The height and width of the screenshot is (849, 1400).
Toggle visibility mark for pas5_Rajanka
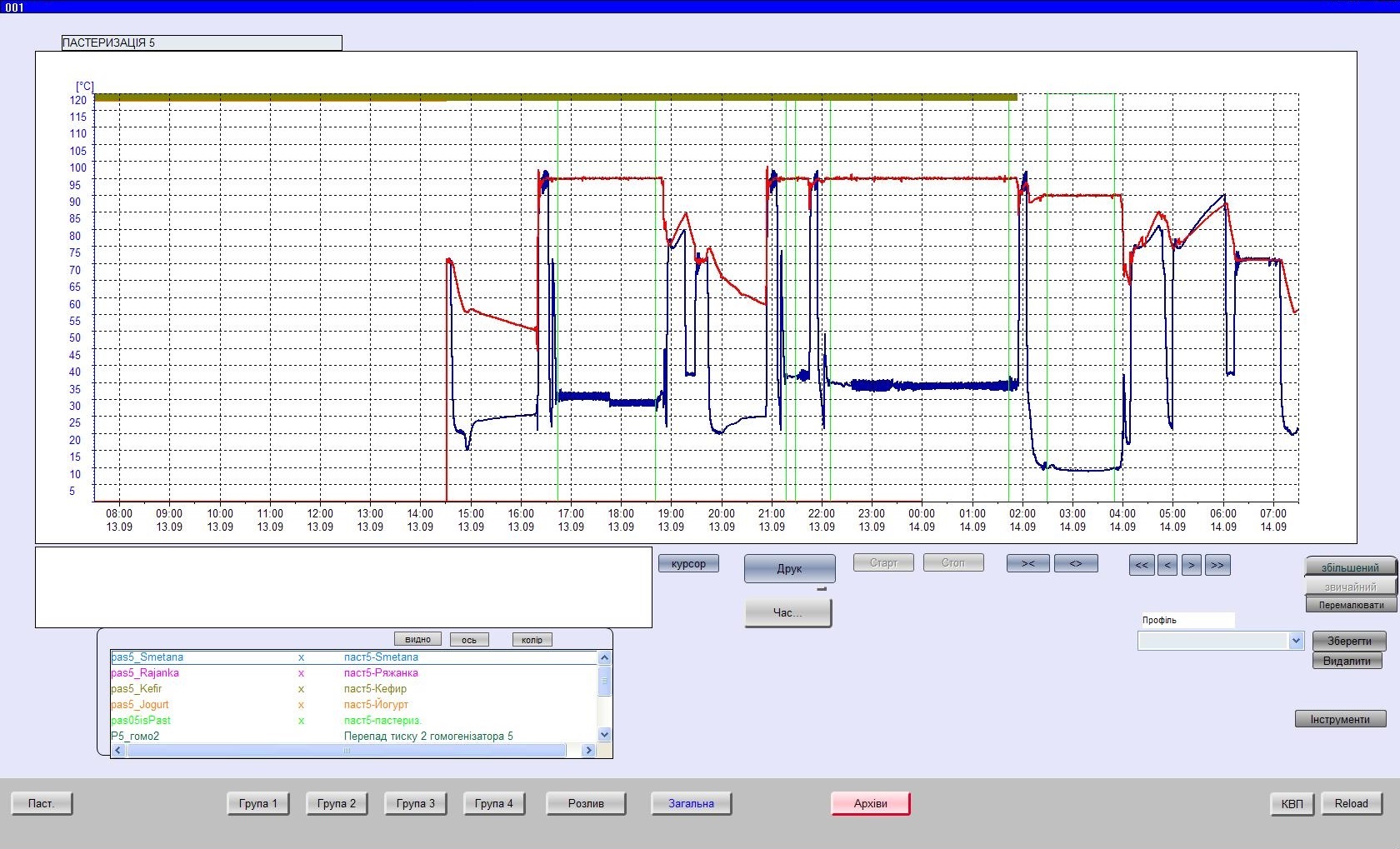coord(301,673)
